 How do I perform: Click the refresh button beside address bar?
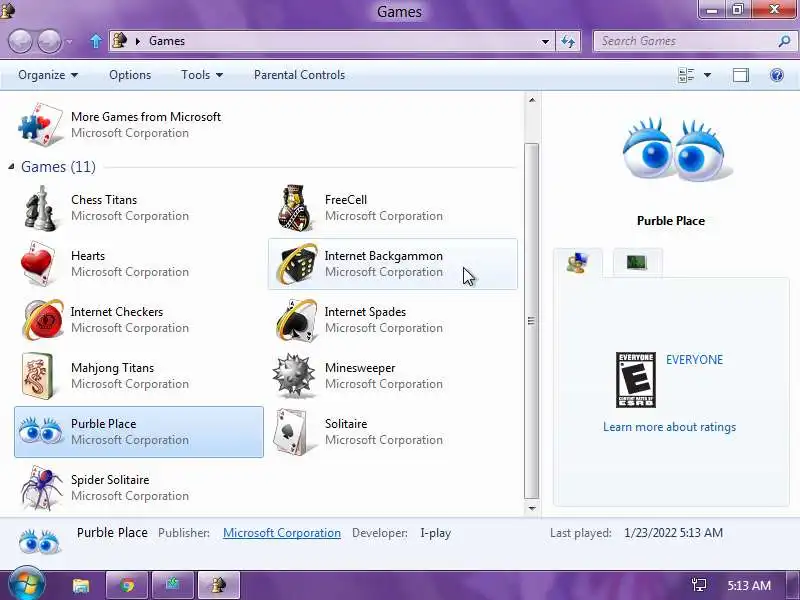click(x=568, y=41)
